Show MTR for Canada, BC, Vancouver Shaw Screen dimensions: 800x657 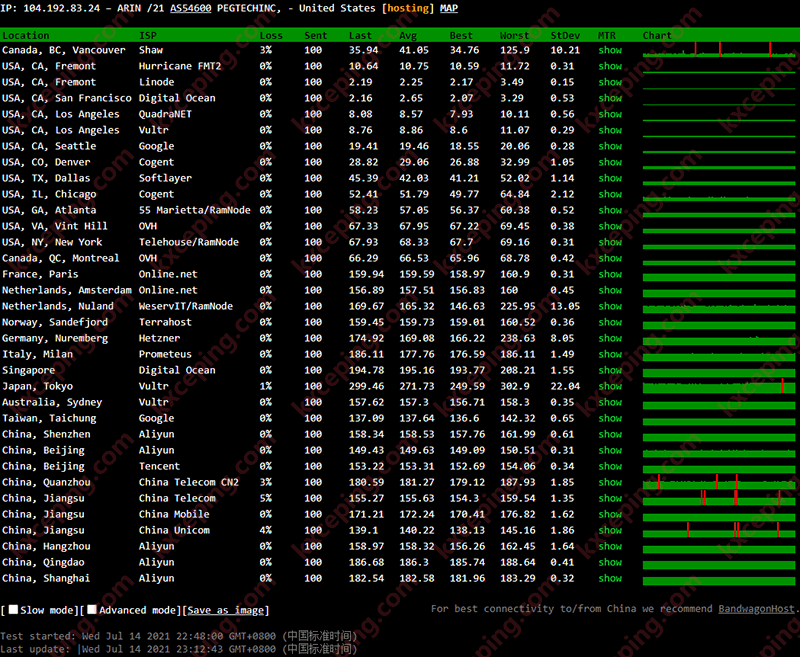coord(610,50)
